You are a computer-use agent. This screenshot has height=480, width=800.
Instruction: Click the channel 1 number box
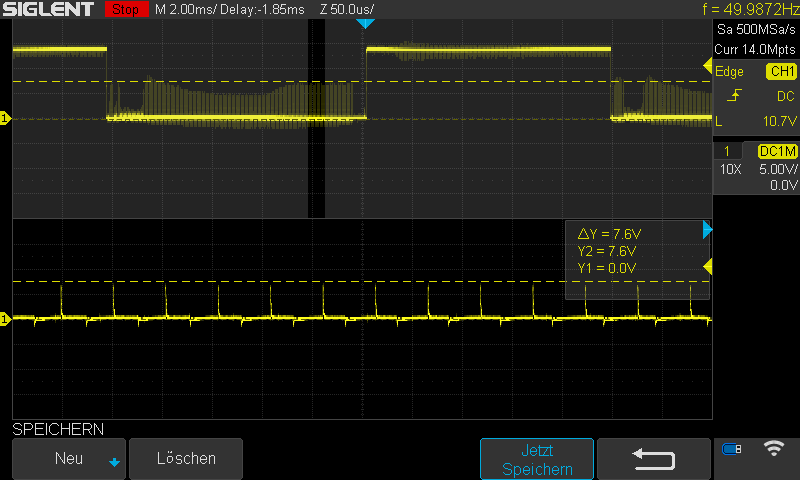pos(727,151)
